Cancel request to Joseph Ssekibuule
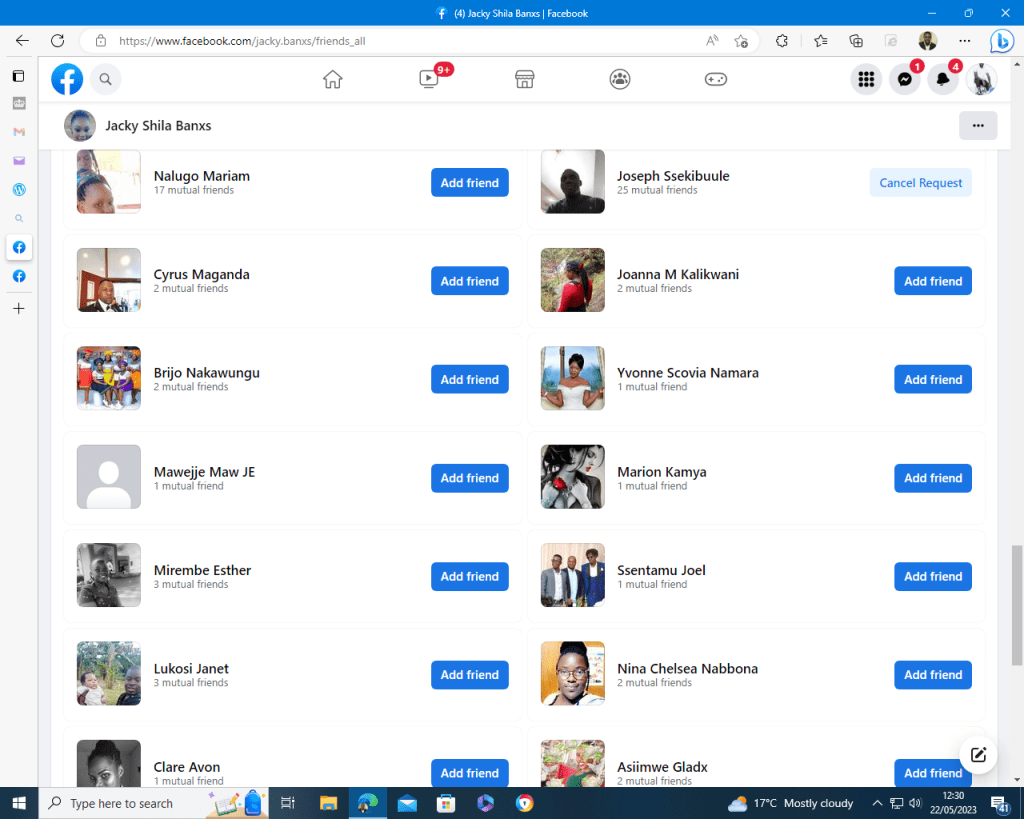 pyautogui.click(x=920, y=183)
